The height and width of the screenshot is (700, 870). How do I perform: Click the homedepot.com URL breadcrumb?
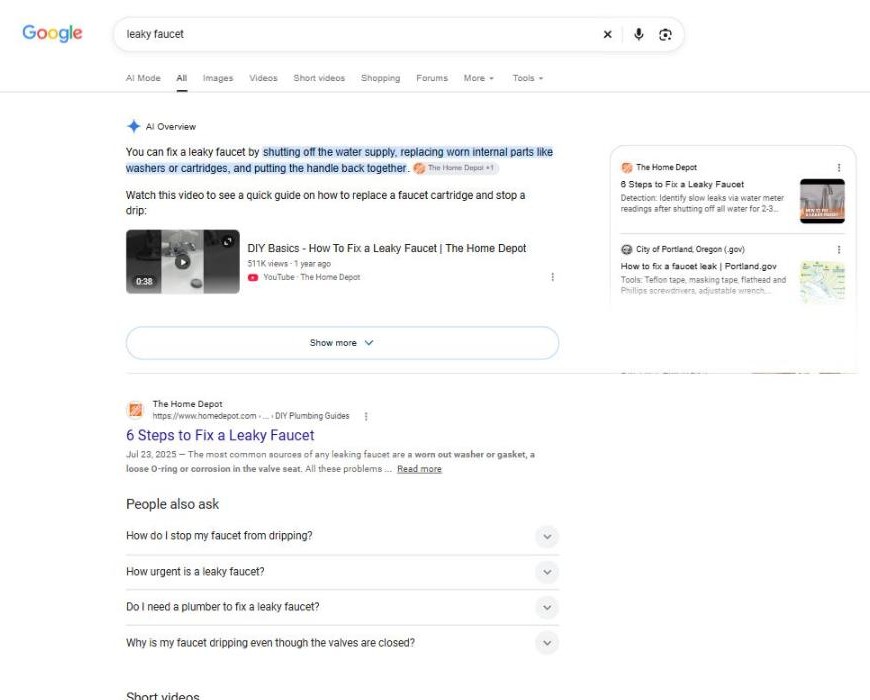(251, 416)
